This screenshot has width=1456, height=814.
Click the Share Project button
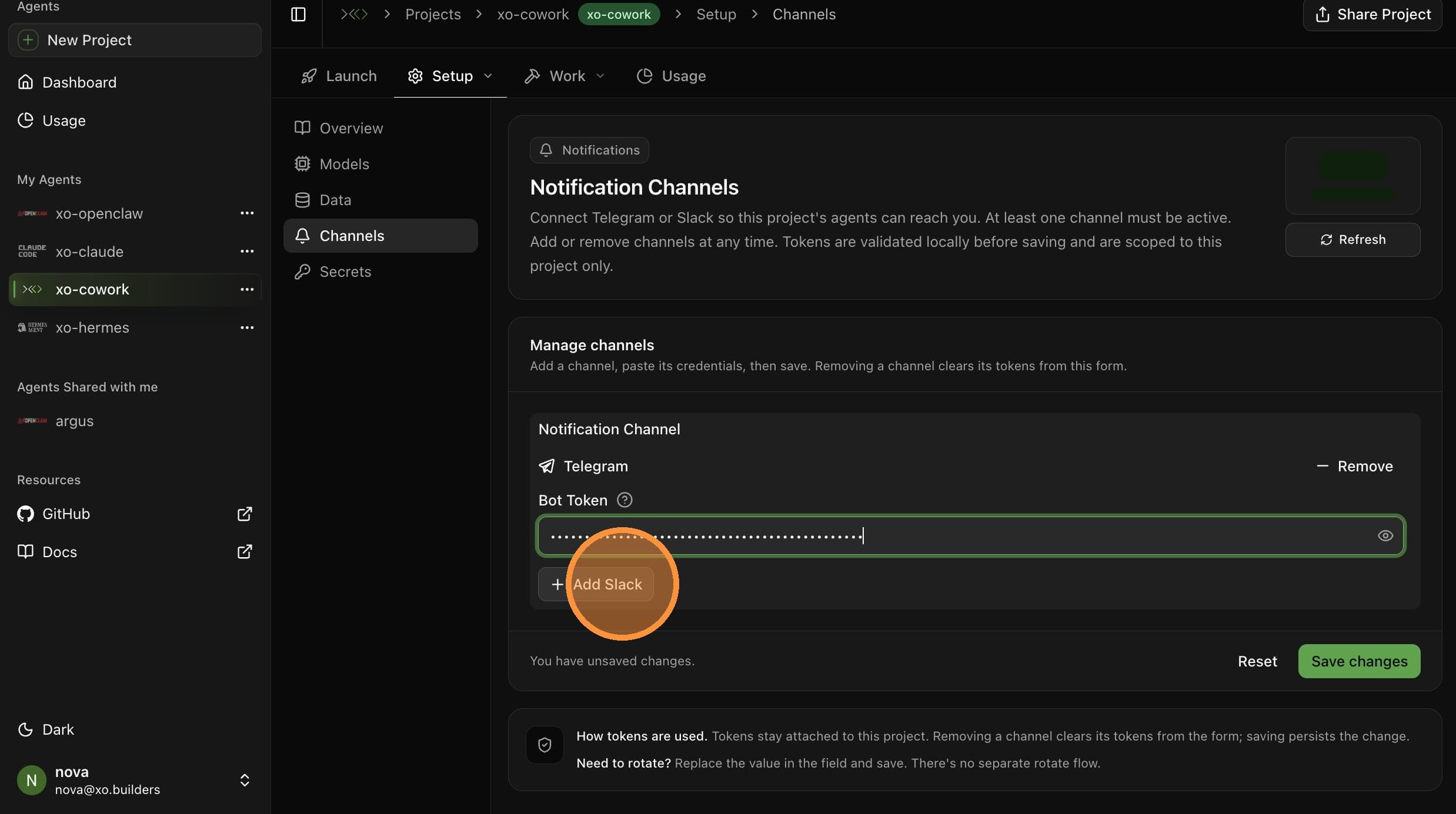pyautogui.click(x=1372, y=14)
